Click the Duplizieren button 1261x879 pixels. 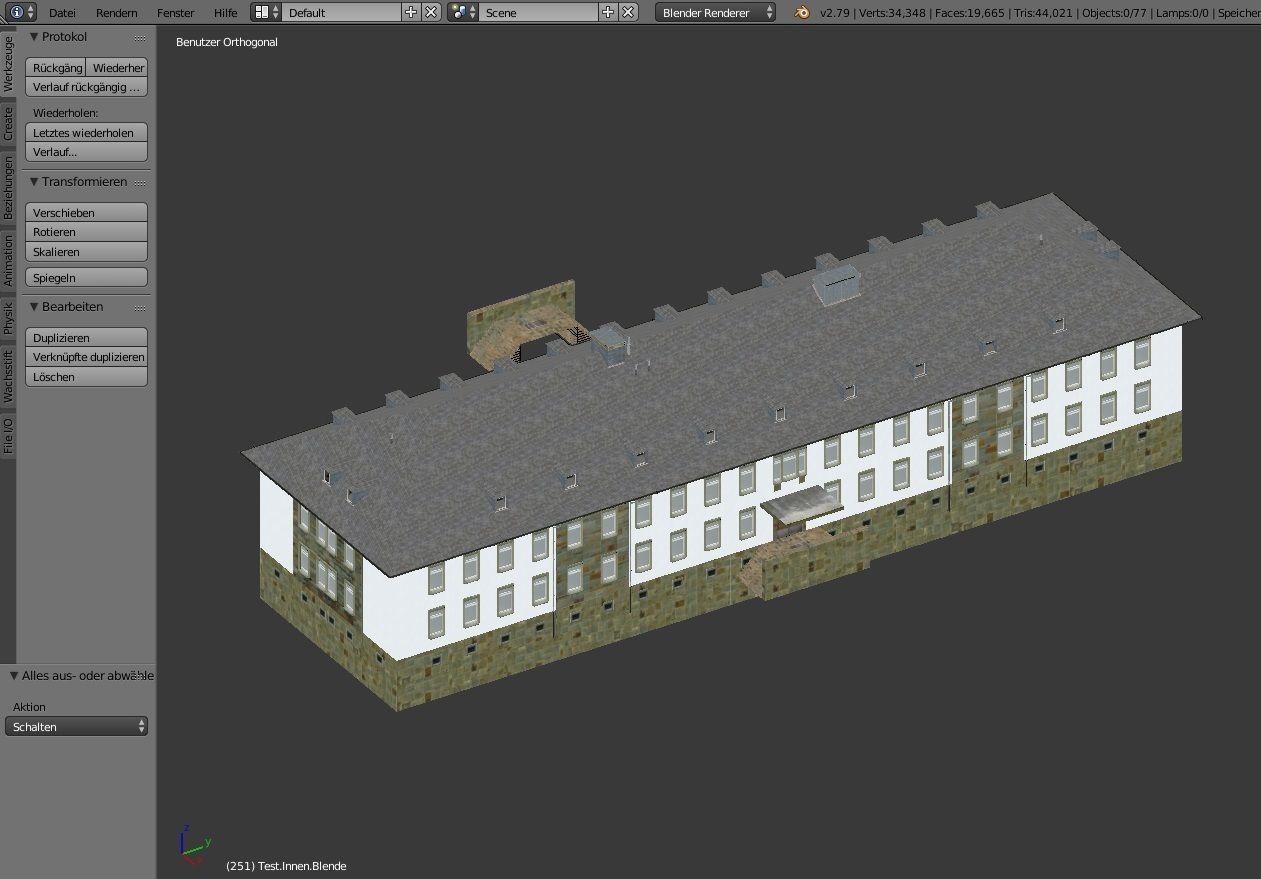point(86,337)
